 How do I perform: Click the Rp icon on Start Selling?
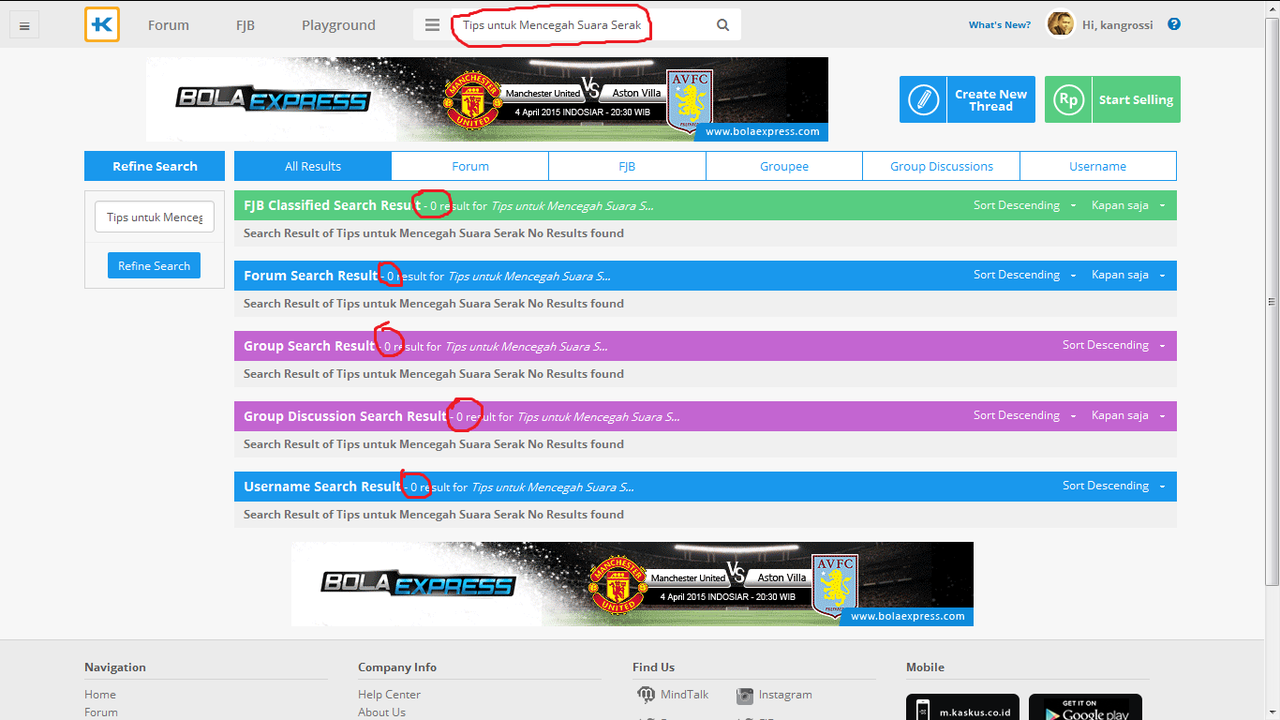click(1068, 100)
